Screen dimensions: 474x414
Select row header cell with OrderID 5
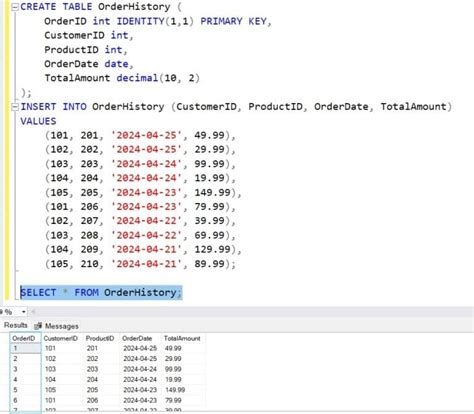click(x=25, y=390)
